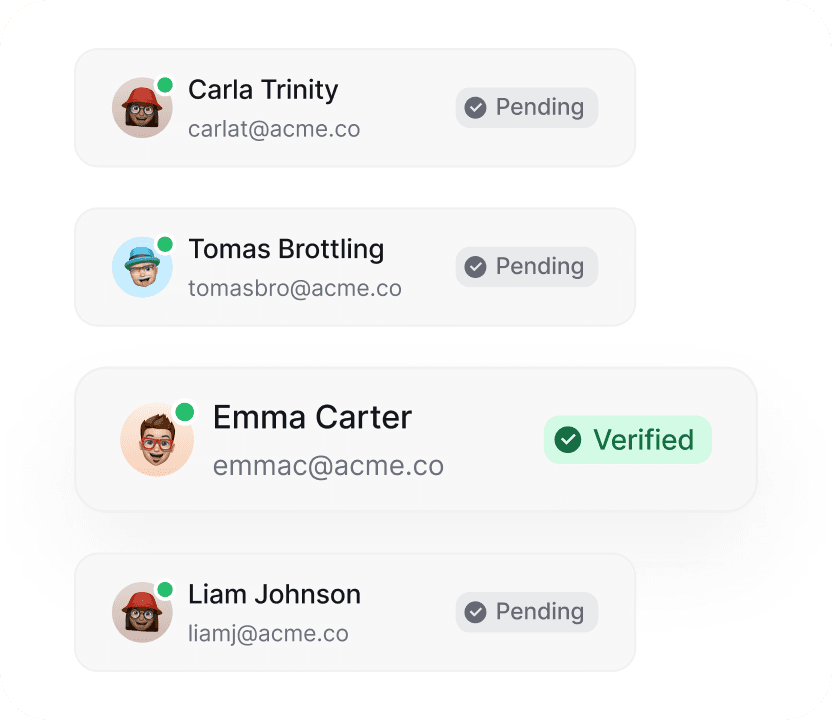Open the carlat@acme.co email address
Image resolution: width=832 pixels, height=720 pixels.
click(x=274, y=129)
